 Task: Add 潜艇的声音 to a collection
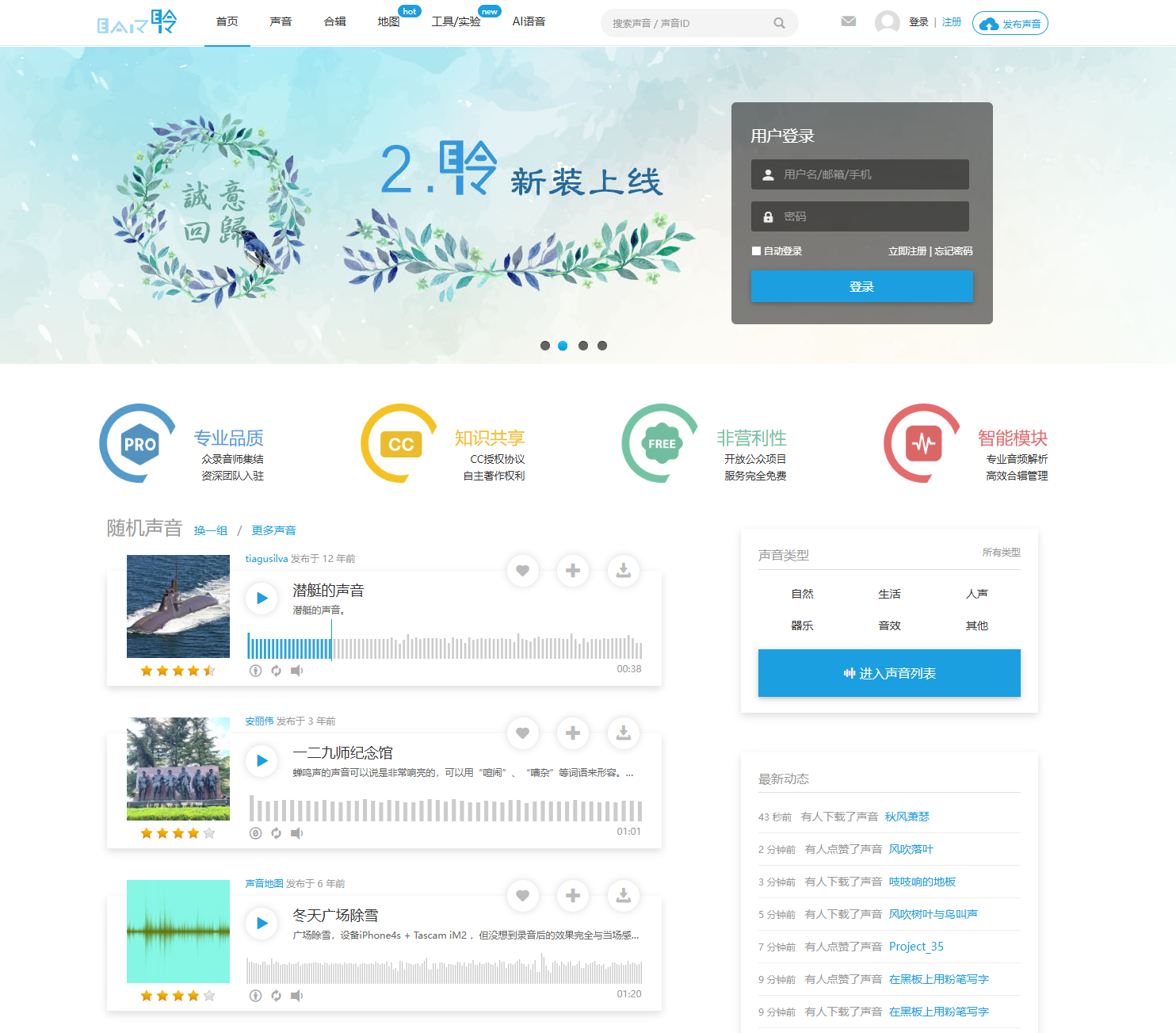click(x=573, y=571)
